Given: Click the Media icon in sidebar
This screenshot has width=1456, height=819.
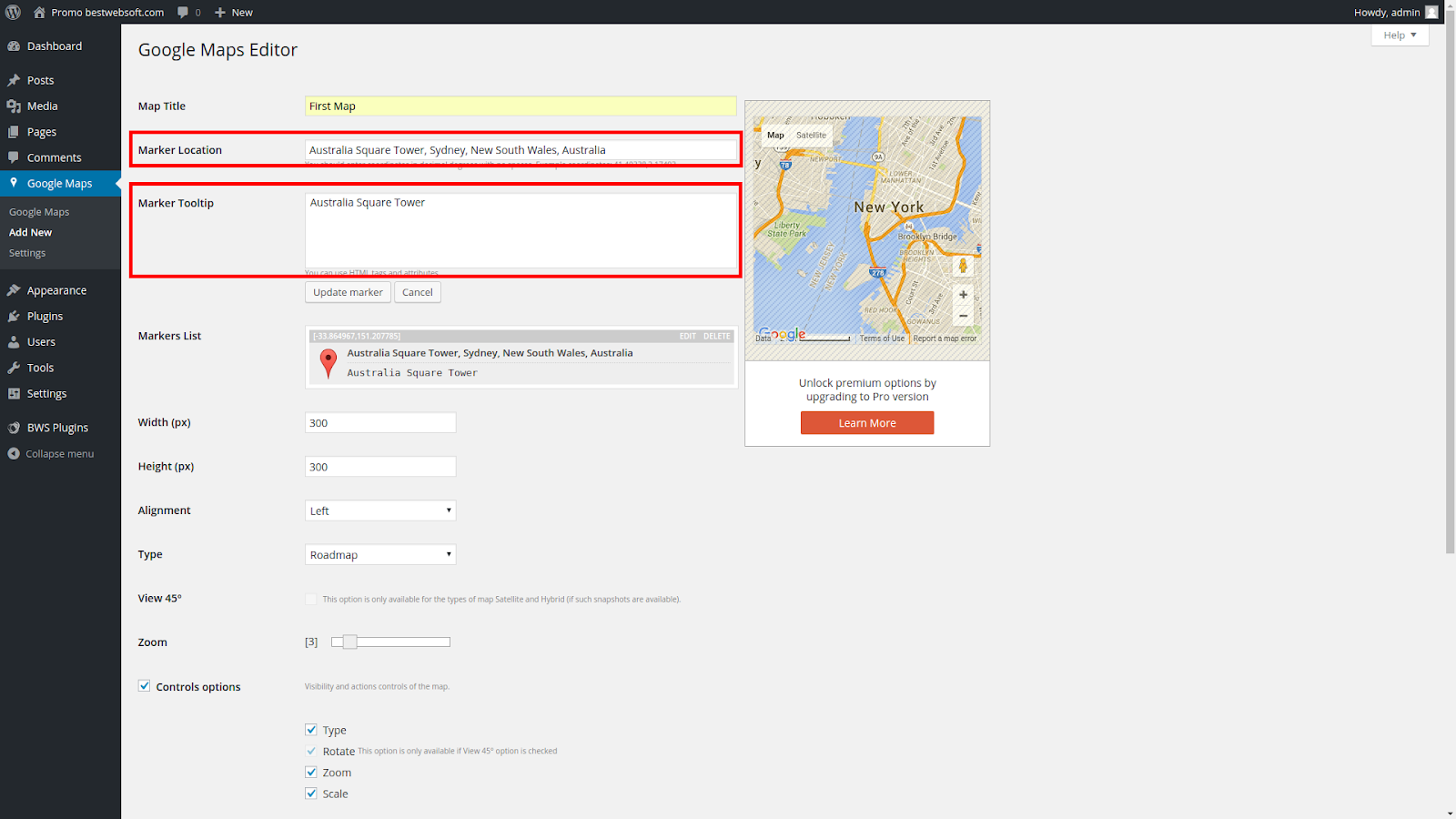Looking at the screenshot, I should coord(14,106).
